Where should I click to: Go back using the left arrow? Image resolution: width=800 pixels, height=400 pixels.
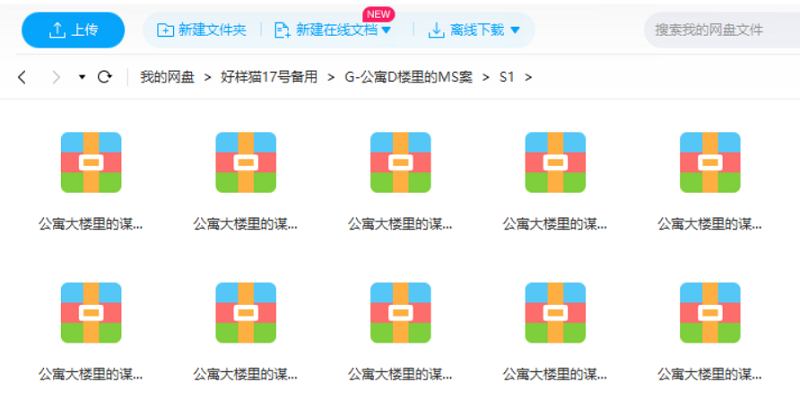pos(23,77)
